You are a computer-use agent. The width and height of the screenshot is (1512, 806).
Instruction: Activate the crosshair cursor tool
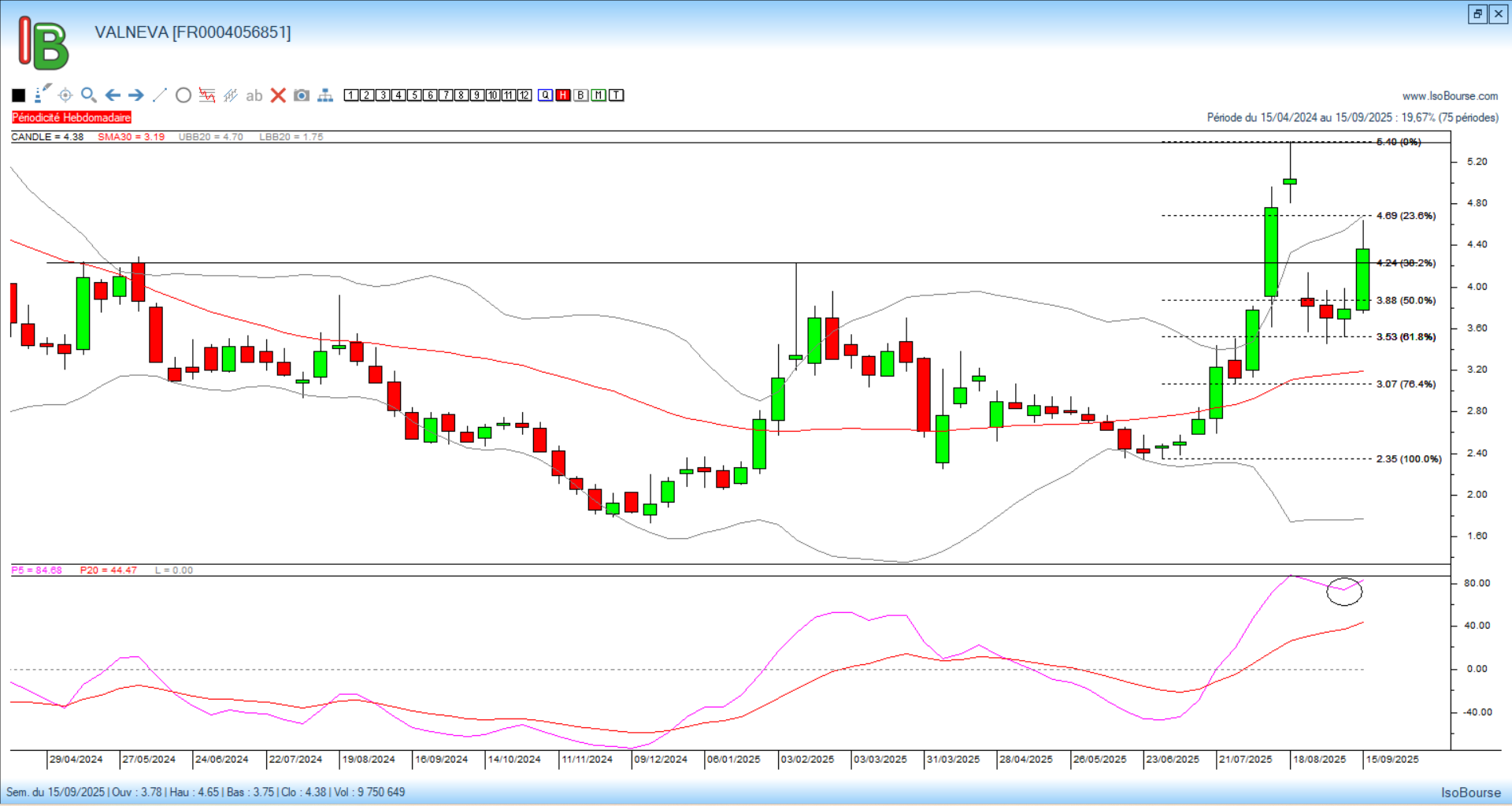65,95
